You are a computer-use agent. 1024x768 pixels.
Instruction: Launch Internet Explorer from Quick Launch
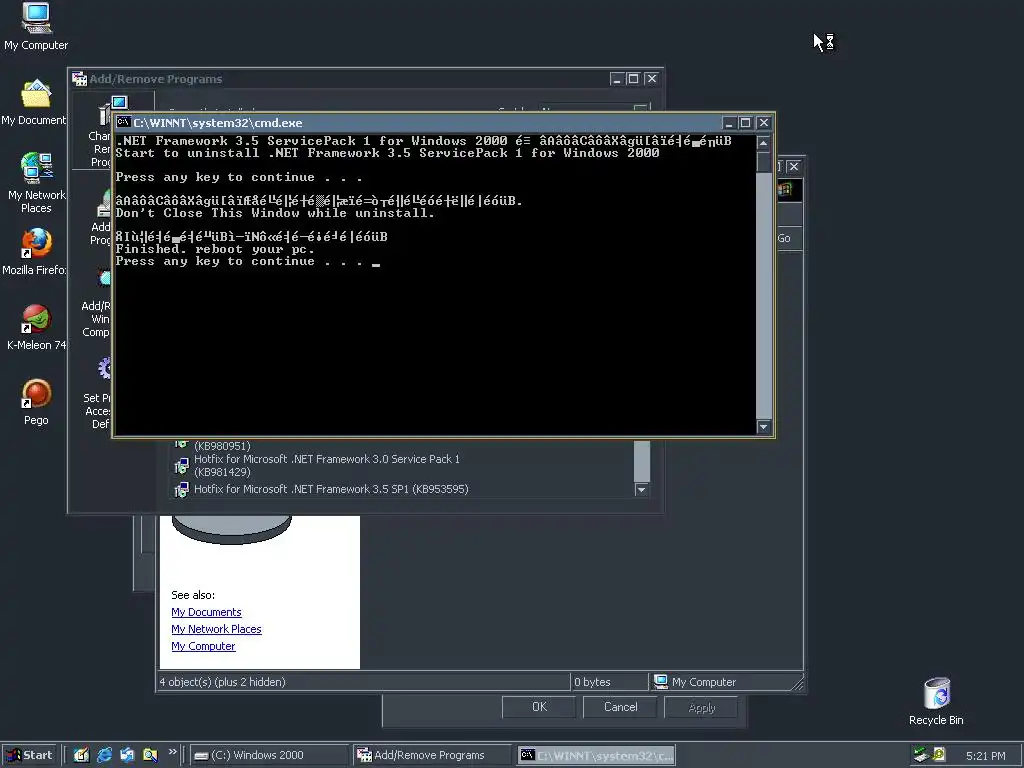point(104,755)
